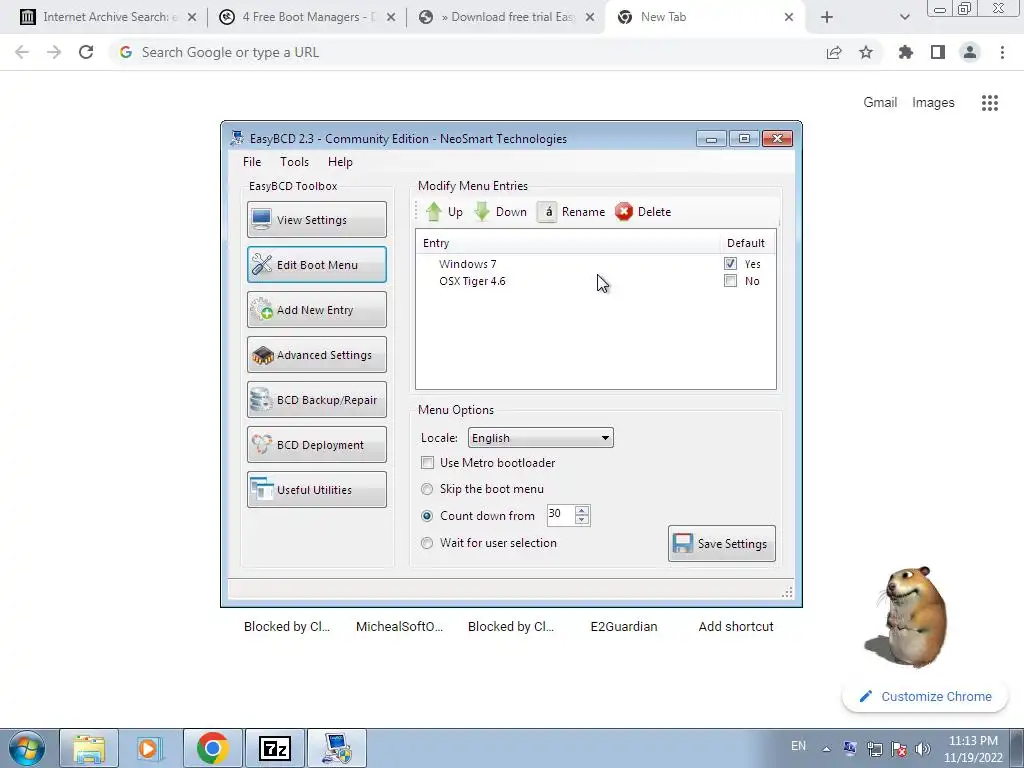Screen dimensions: 1024x768
Task: Select Wait for user selection option
Action: [427, 543]
